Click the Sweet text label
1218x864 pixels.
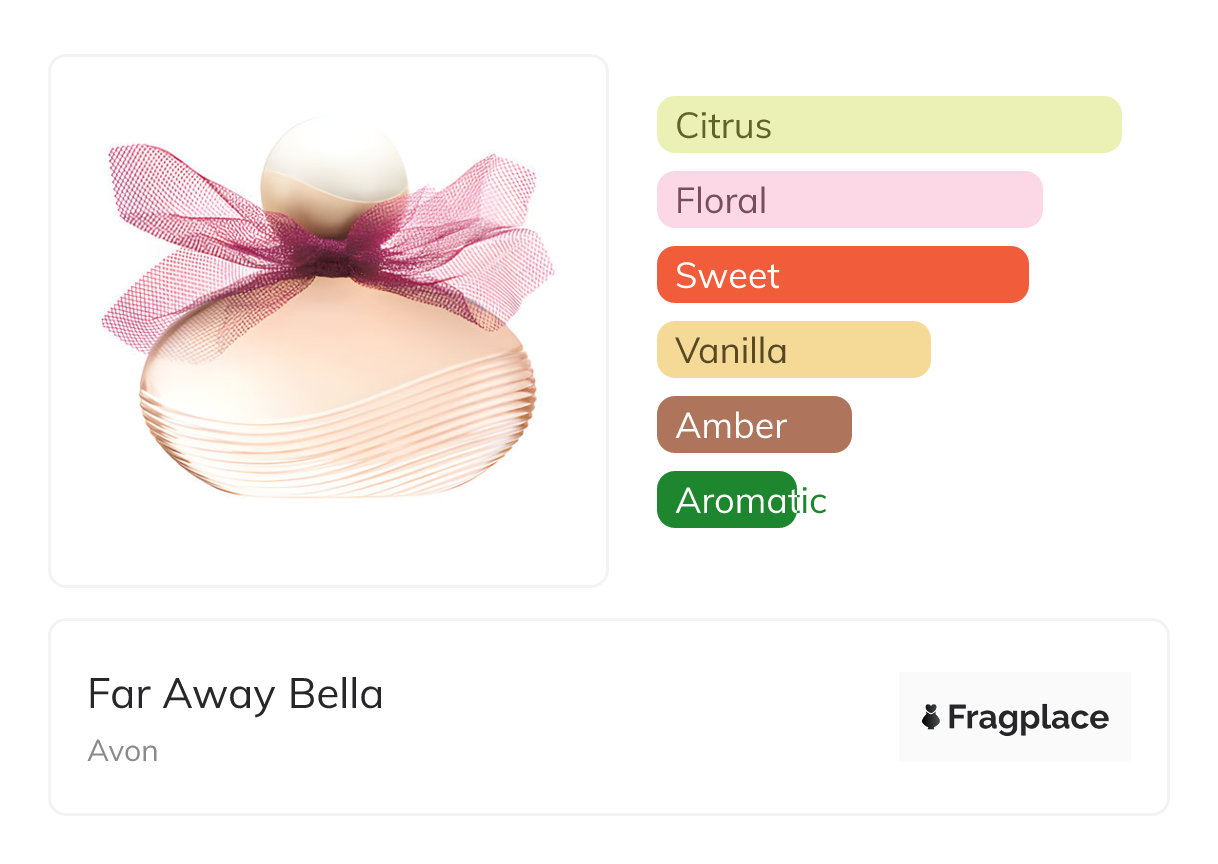(x=727, y=276)
